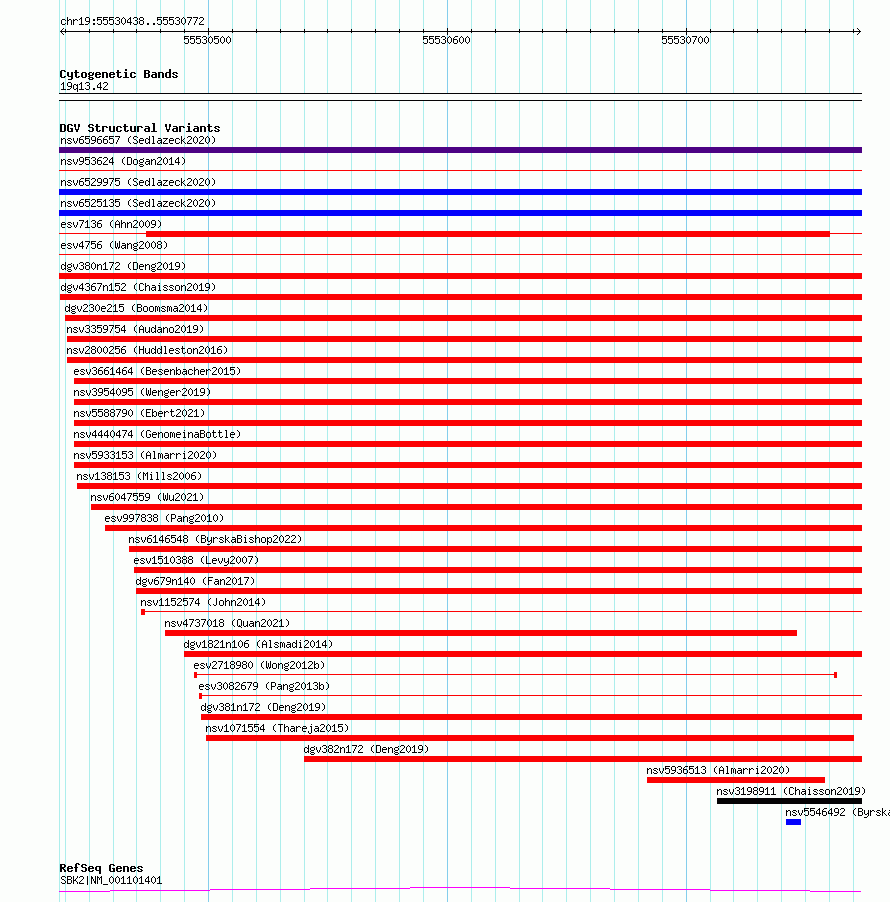Click esv3082679 (Pang2013b) label
Viewport: 890px width, 902px height.
click(x=264, y=686)
